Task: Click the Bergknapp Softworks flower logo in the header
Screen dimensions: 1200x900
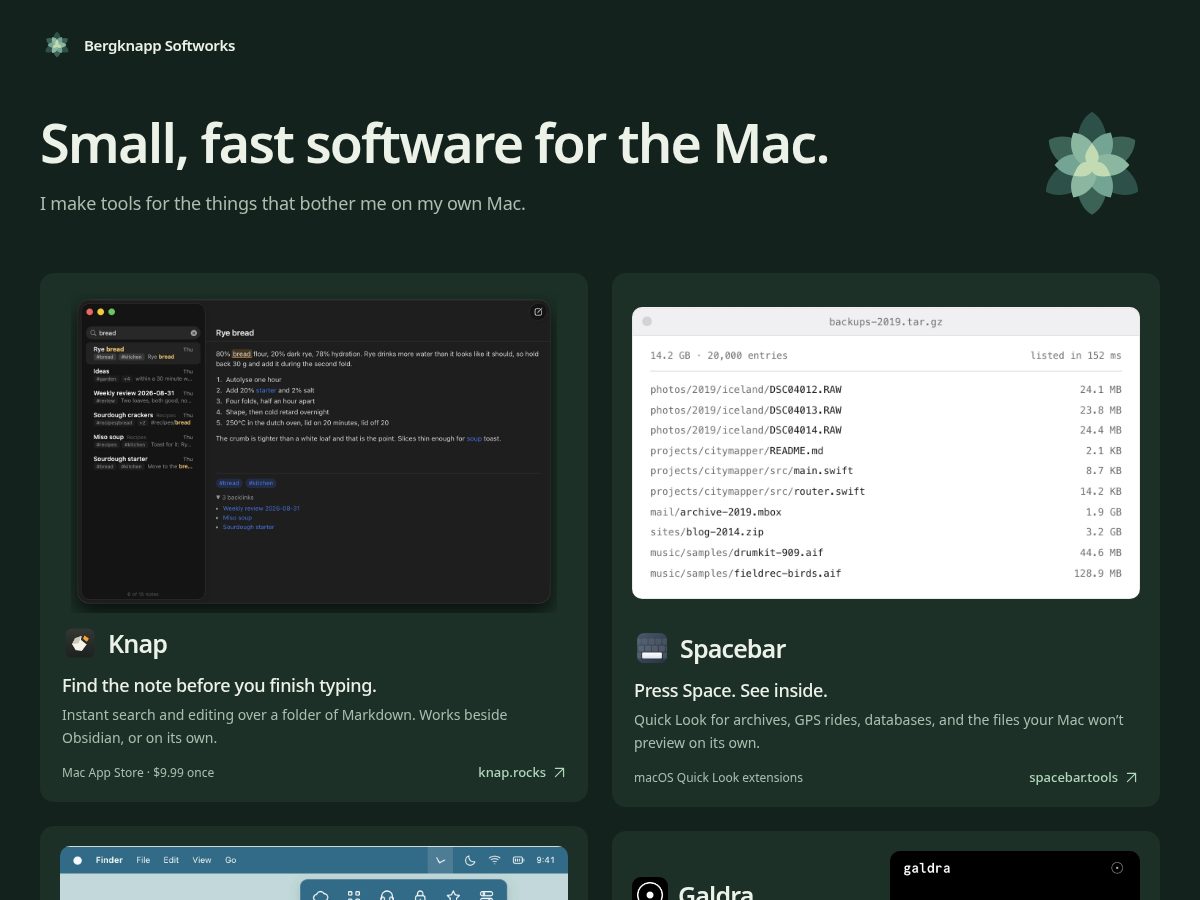Action: point(57,45)
